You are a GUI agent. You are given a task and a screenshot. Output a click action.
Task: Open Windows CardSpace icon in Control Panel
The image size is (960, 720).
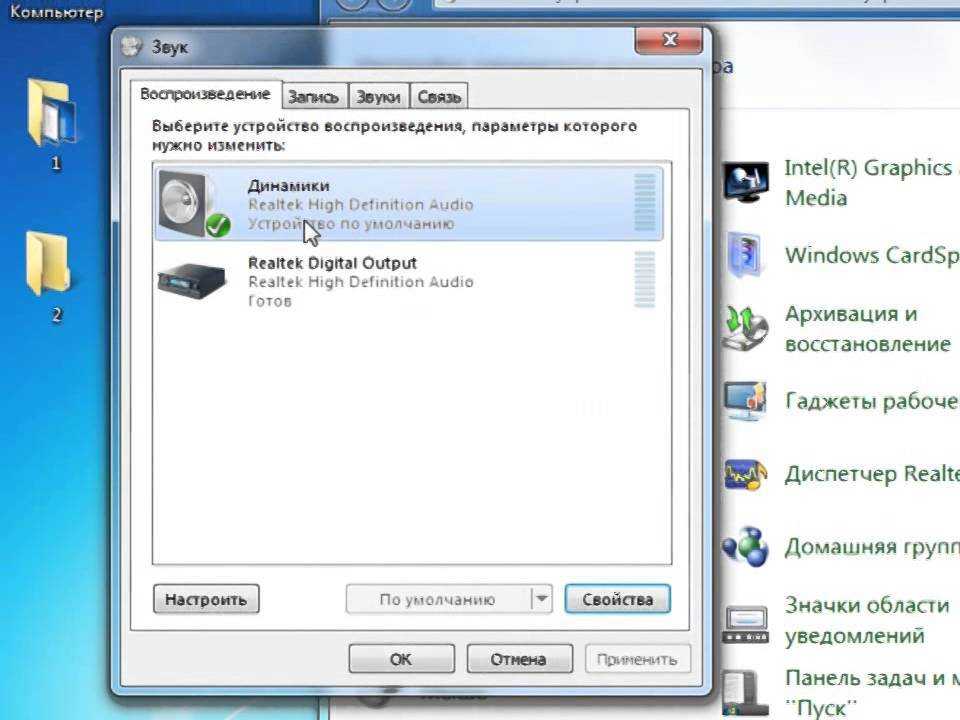click(x=745, y=254)
